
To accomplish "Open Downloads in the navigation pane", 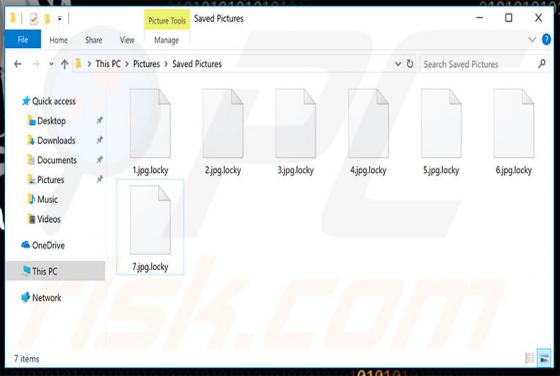I will pos(51,141).
